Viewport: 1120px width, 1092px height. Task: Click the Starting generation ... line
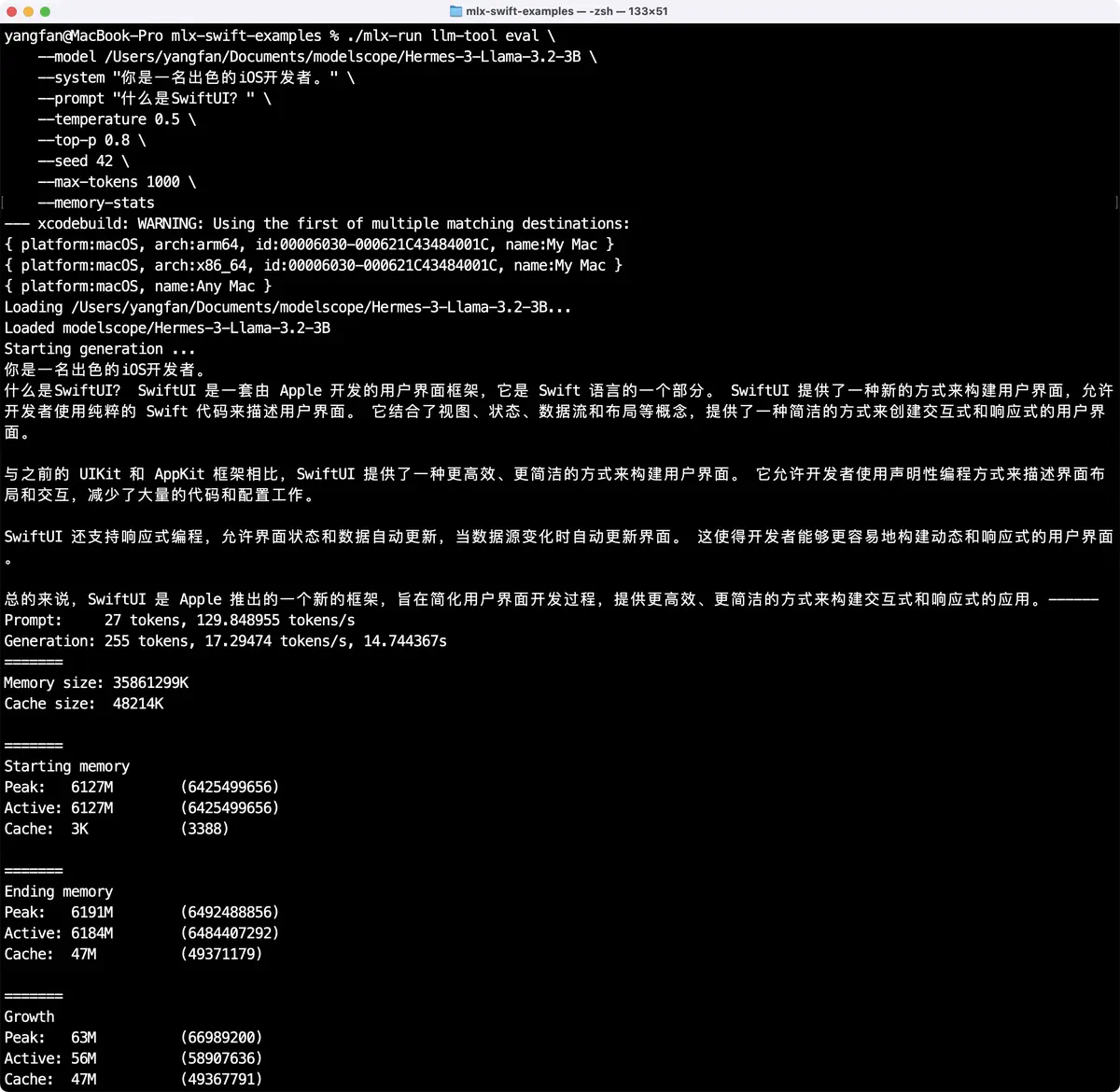coord(100,349)
